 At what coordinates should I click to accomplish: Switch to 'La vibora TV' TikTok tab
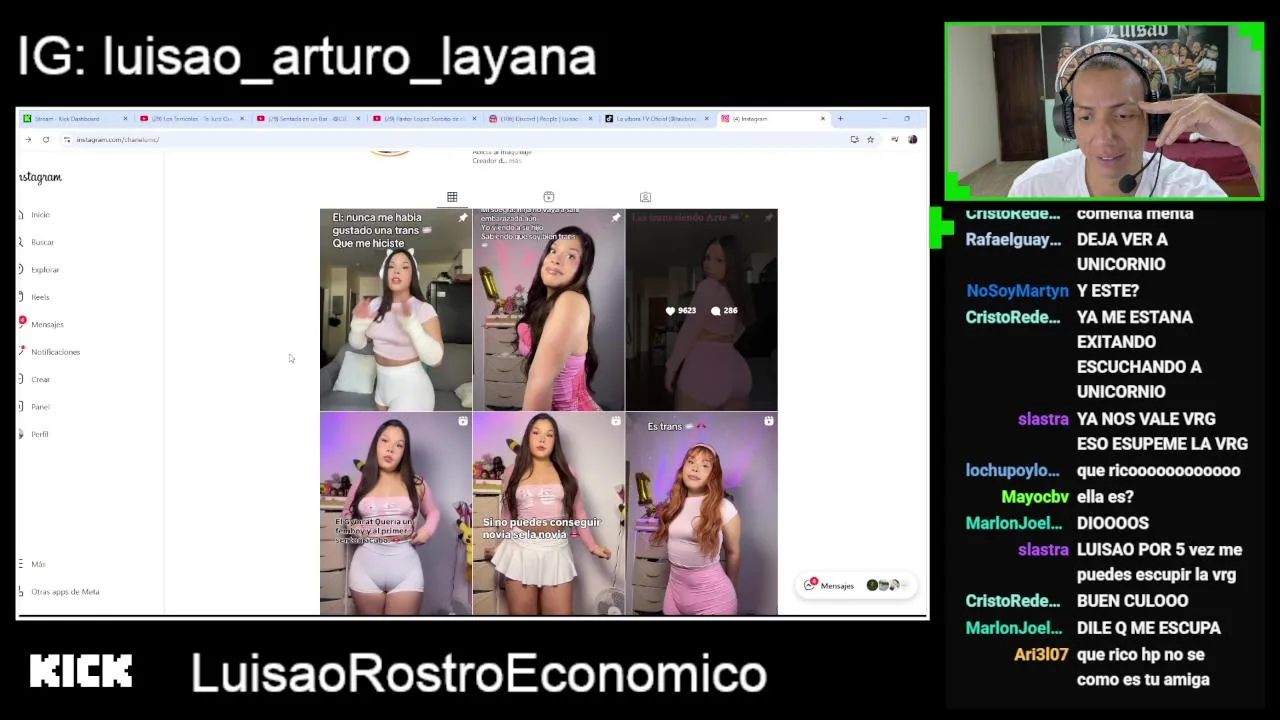point(655,119)
